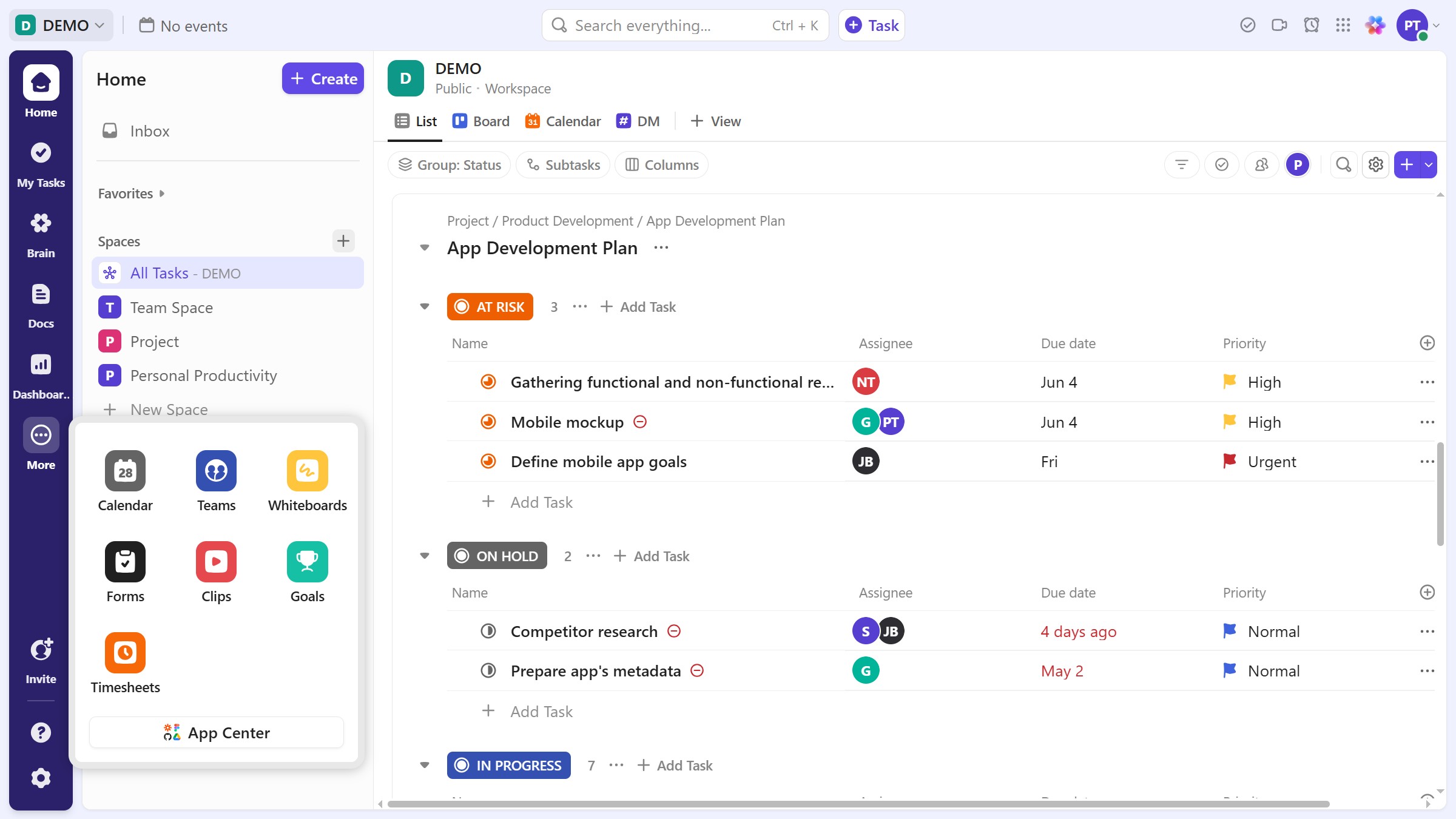The height and width of the screenshot is (819, 1456).
Task: Open Whiteboards from the More menu
Action: (x=307, y=471)
